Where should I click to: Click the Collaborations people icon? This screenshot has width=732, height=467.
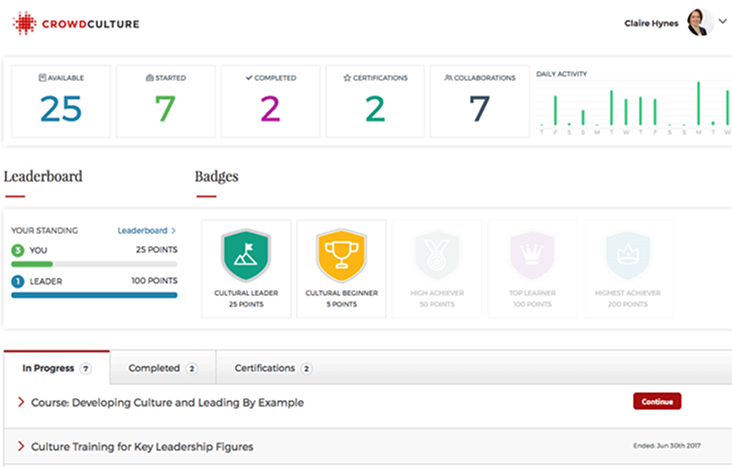click(448, 78)
